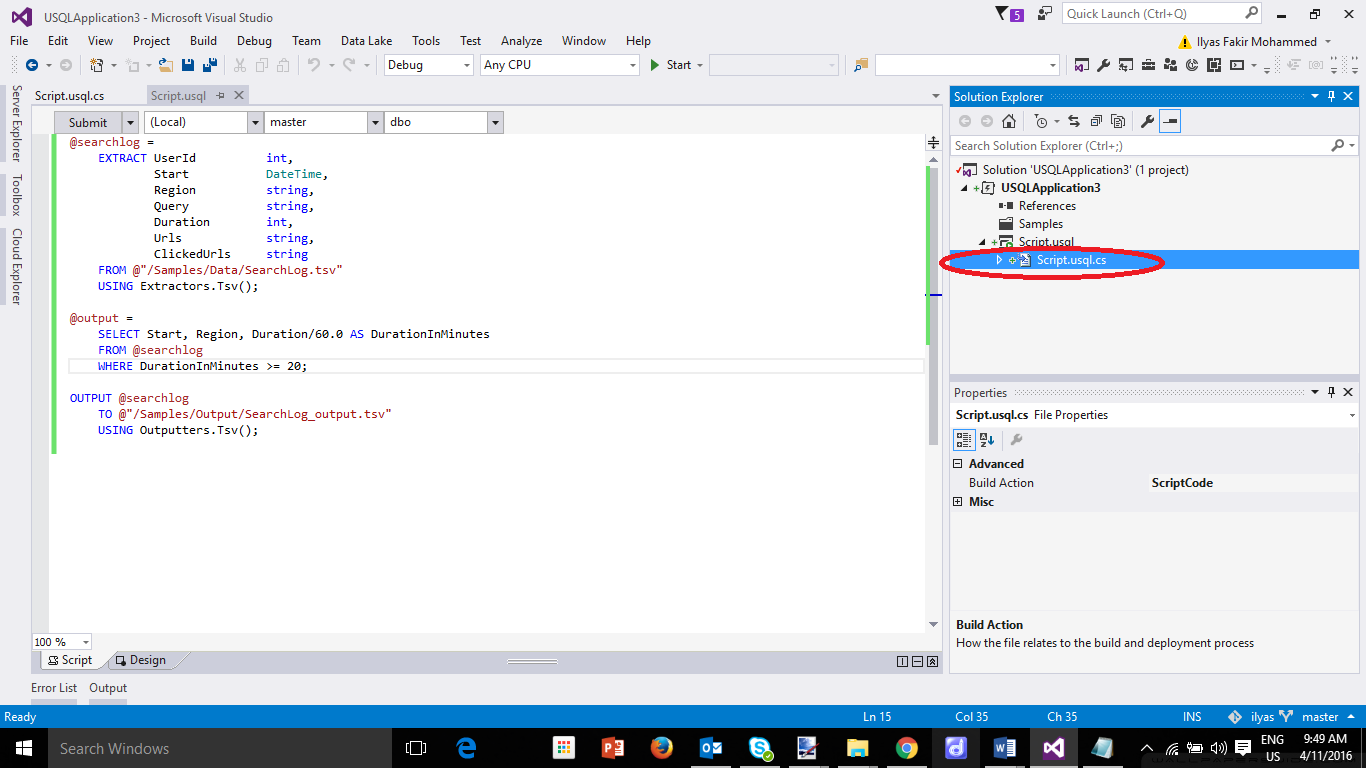Click the Submit button
Viewport: 1366px width, 768px height.
click(88, 121)
